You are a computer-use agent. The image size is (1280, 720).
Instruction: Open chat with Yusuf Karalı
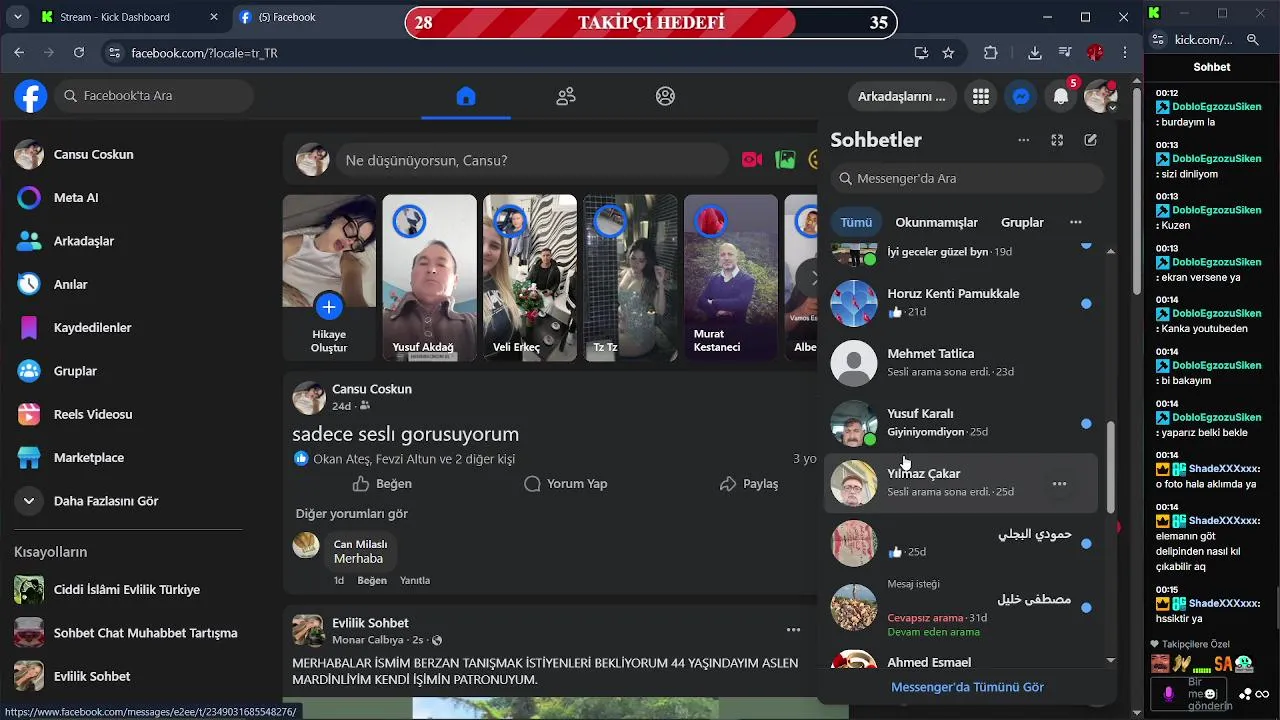click(x=961, y=423)
